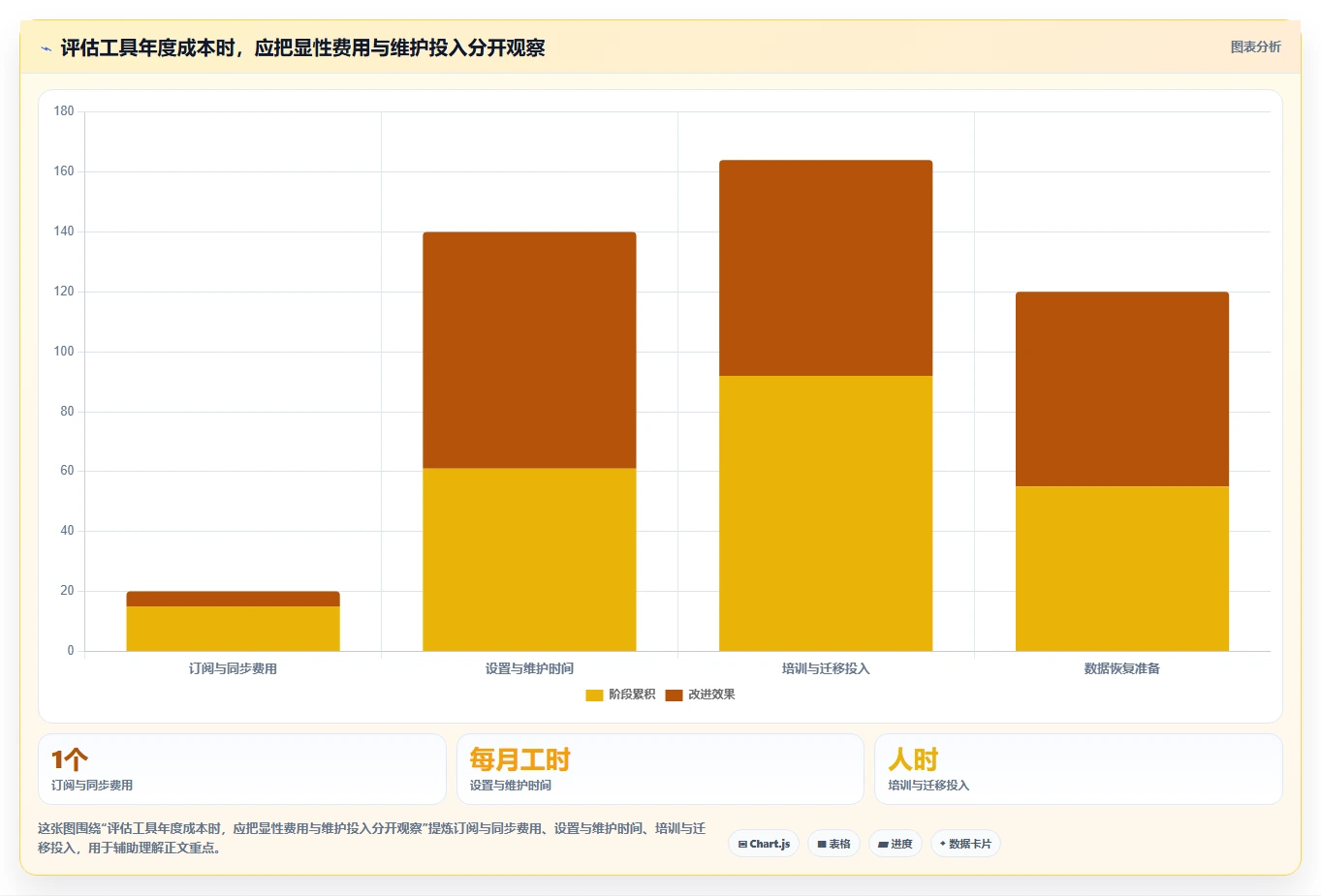Select the 进度 tag chip
Viewport: 1321px width, 896px height.
(896, 844)
